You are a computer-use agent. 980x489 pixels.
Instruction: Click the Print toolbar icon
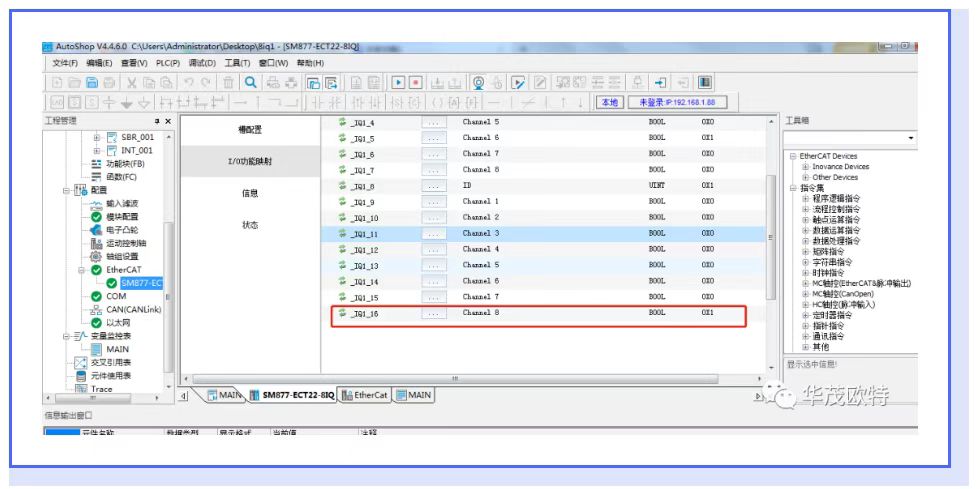tap(109, 82)
